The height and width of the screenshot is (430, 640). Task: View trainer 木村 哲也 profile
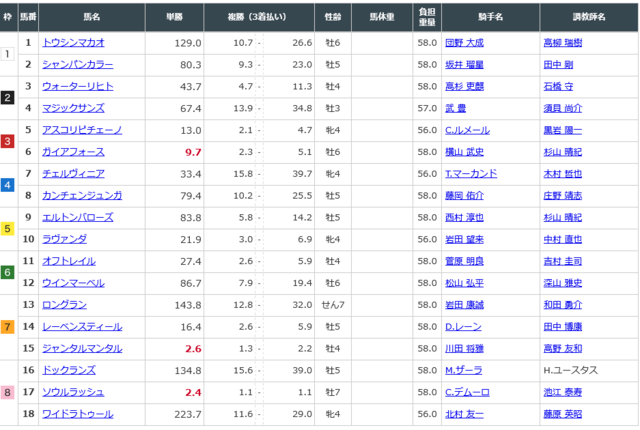561,174
